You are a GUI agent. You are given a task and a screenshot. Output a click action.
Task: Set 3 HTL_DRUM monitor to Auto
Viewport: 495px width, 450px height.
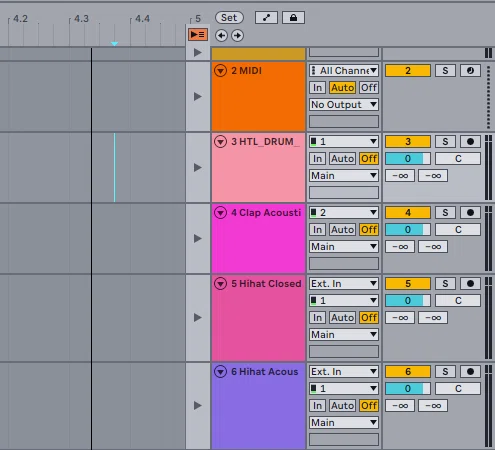[x=342, y=159]
